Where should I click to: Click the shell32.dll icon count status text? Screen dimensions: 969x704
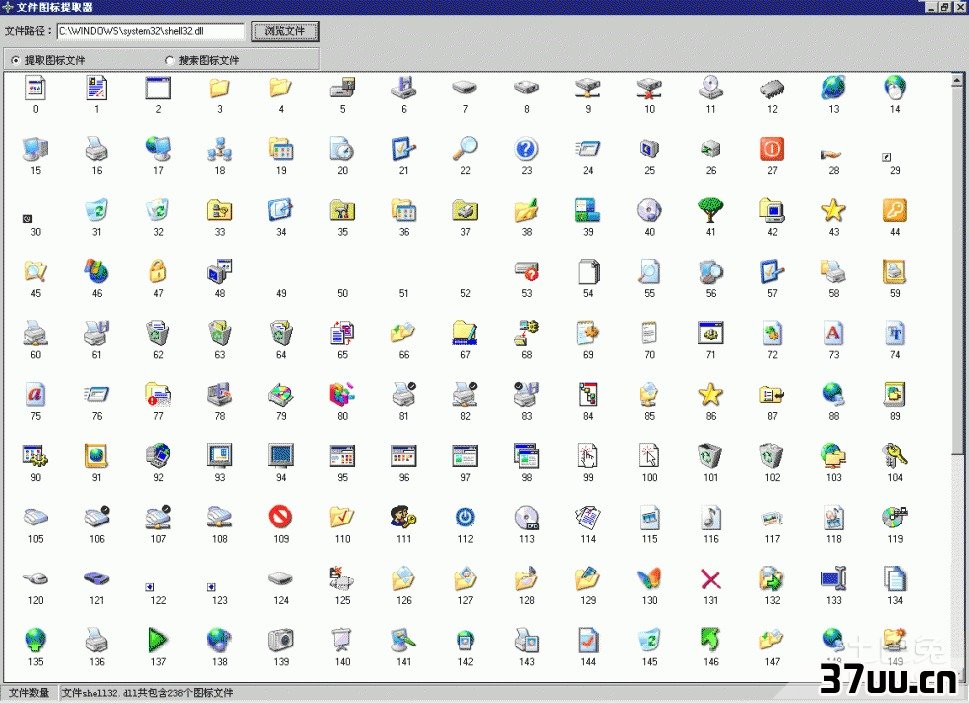(148, 693)
